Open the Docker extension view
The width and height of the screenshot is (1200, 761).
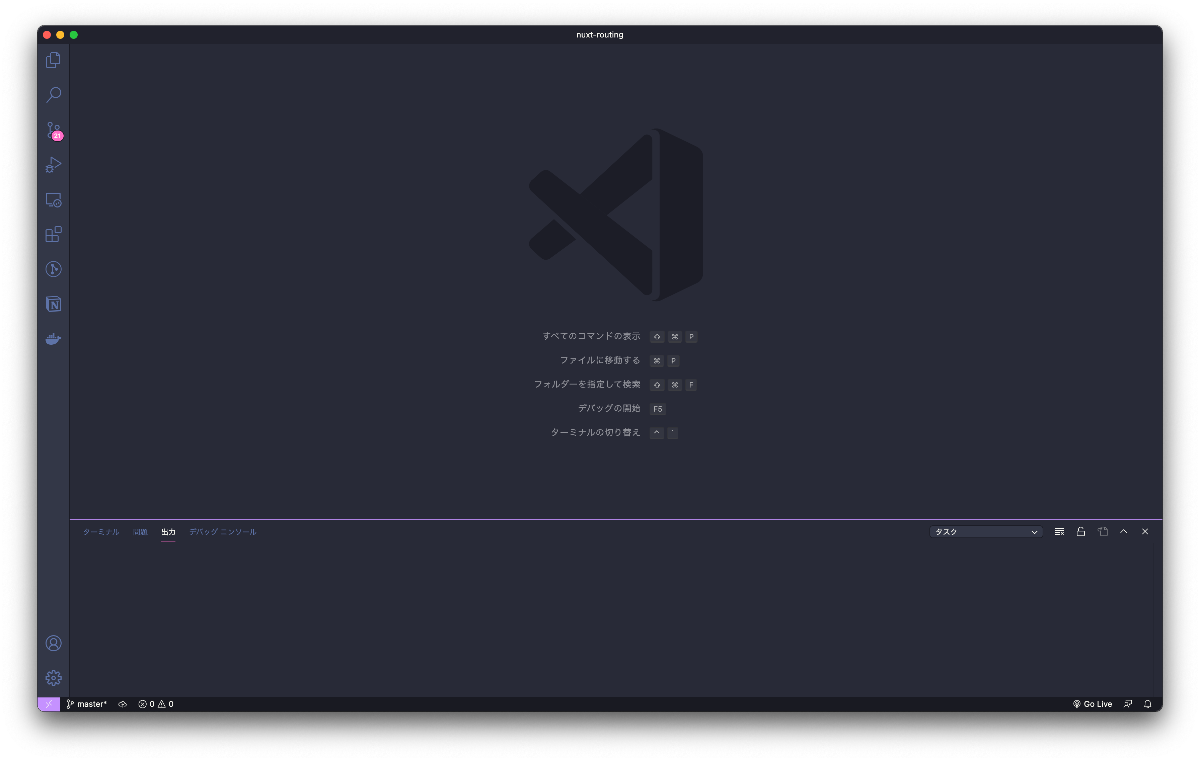click(x=53, y=339)
